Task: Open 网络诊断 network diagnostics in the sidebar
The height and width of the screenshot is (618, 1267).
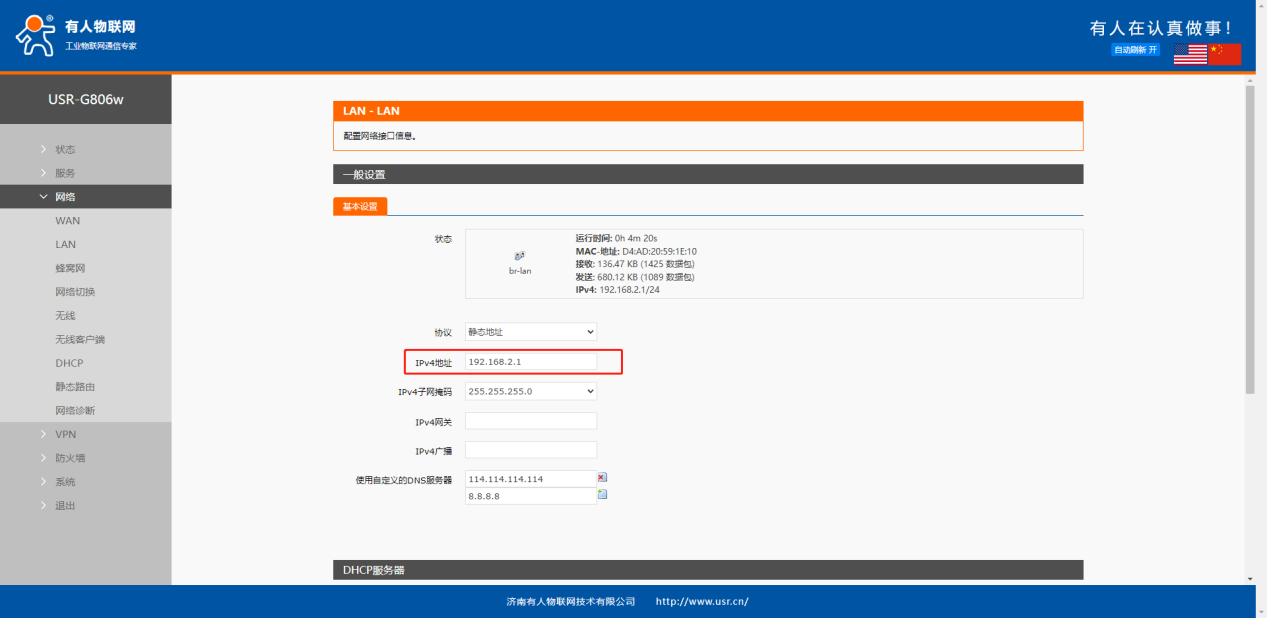Action: click(x=75, y=411)
